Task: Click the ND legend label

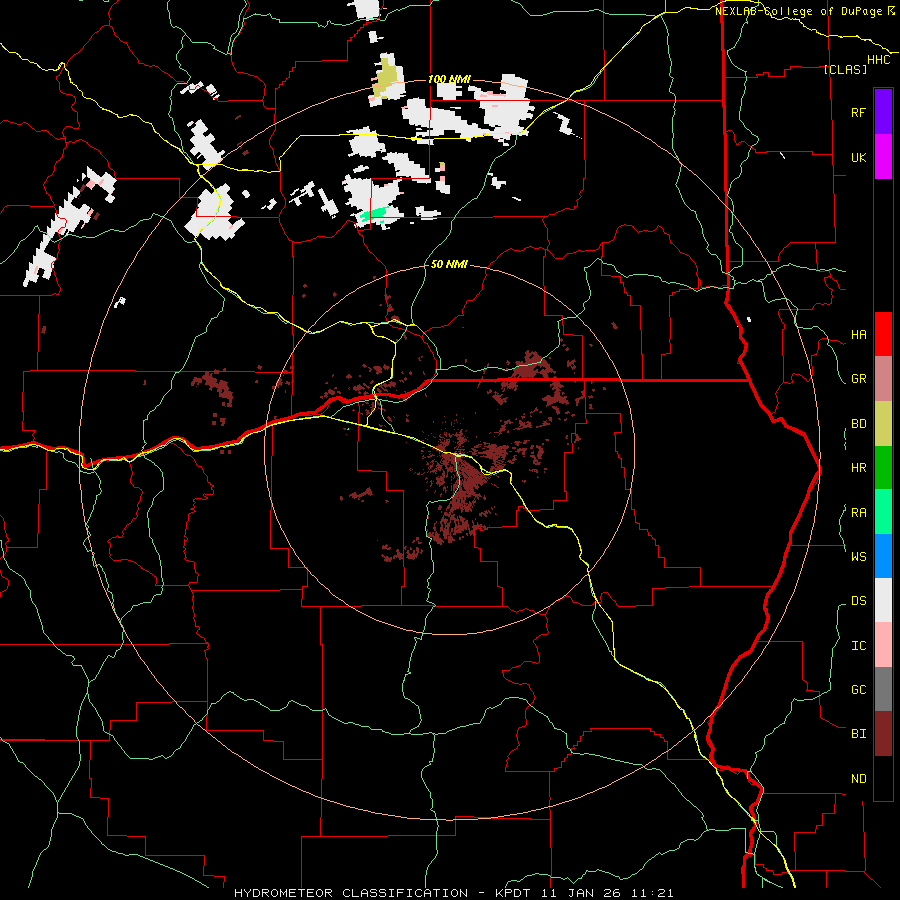Action: [858, 779]
